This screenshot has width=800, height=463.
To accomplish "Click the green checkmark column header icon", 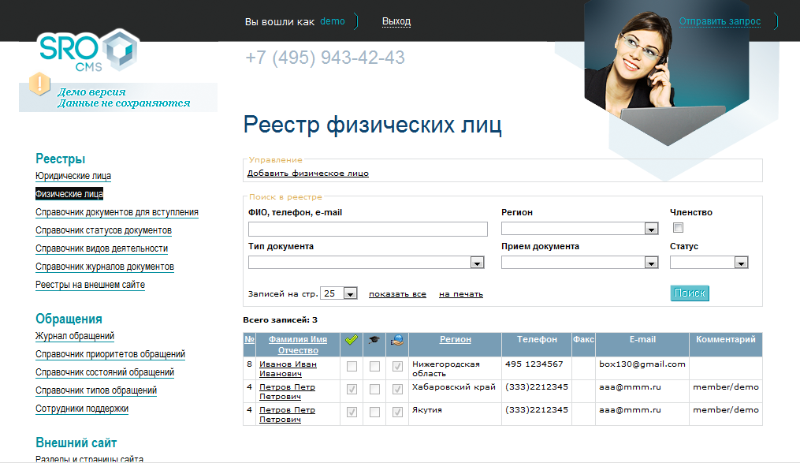I will pos(351,340).
